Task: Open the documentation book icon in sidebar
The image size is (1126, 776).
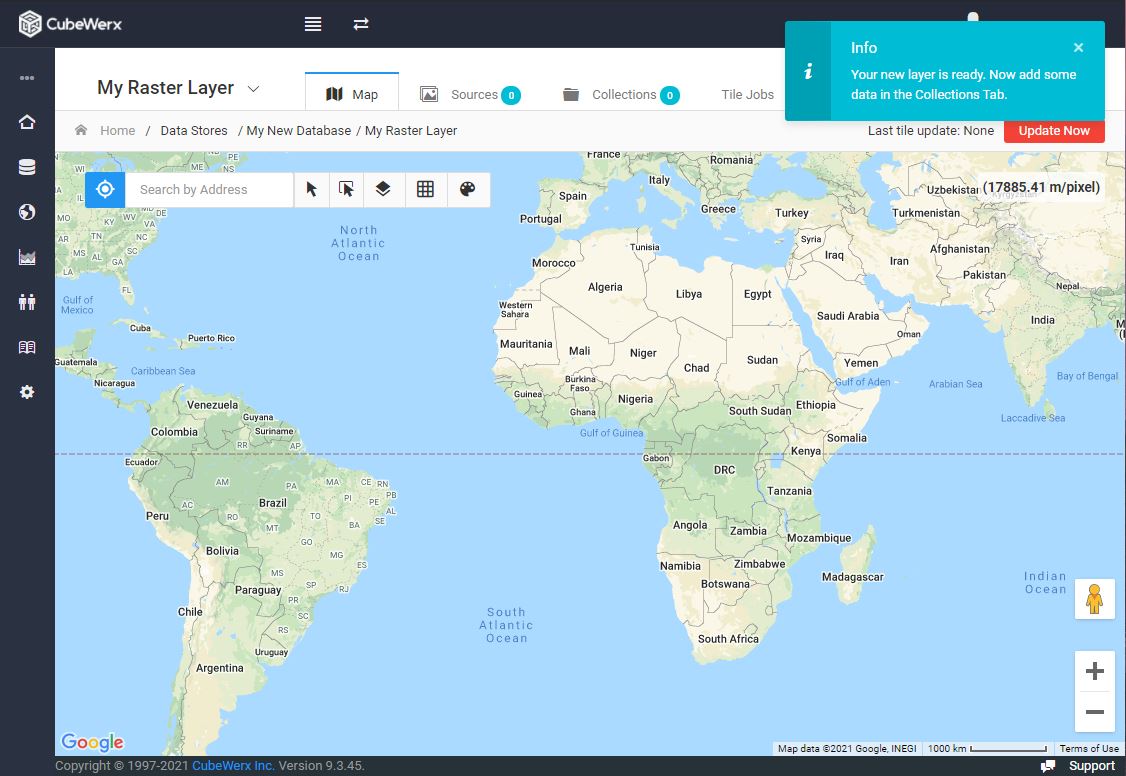Action: 27,347
